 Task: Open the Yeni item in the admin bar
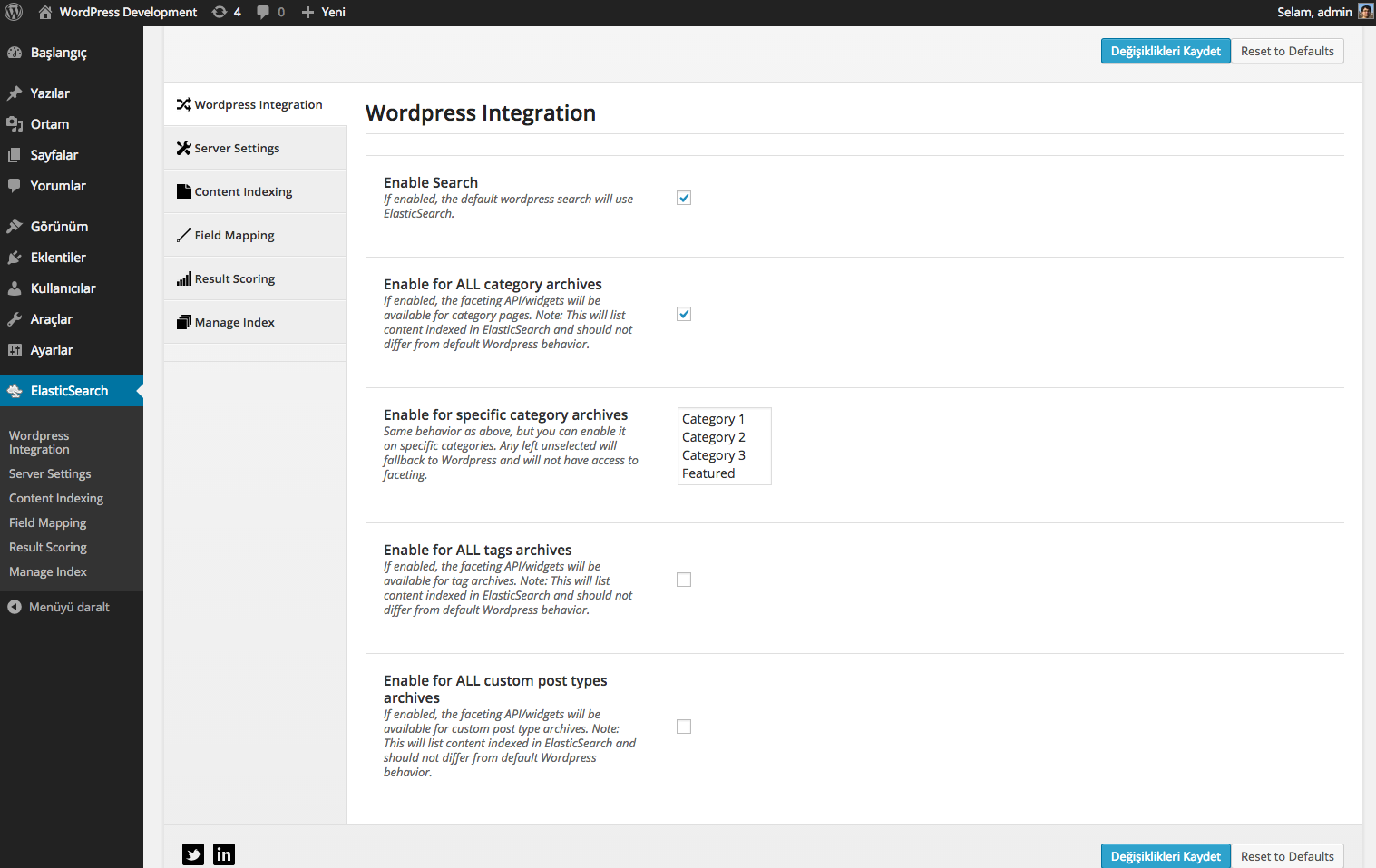click(x=323, y=12)
